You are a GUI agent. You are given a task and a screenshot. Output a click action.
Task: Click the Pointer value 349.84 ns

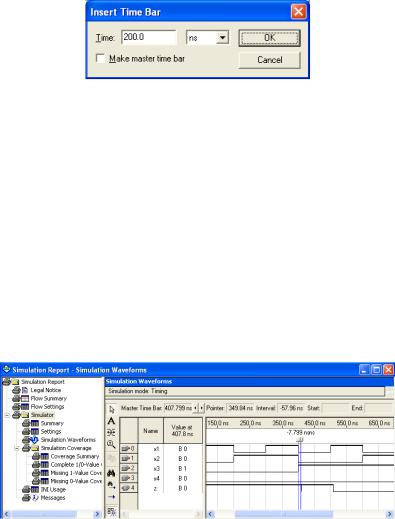click(x=240, y=408)
